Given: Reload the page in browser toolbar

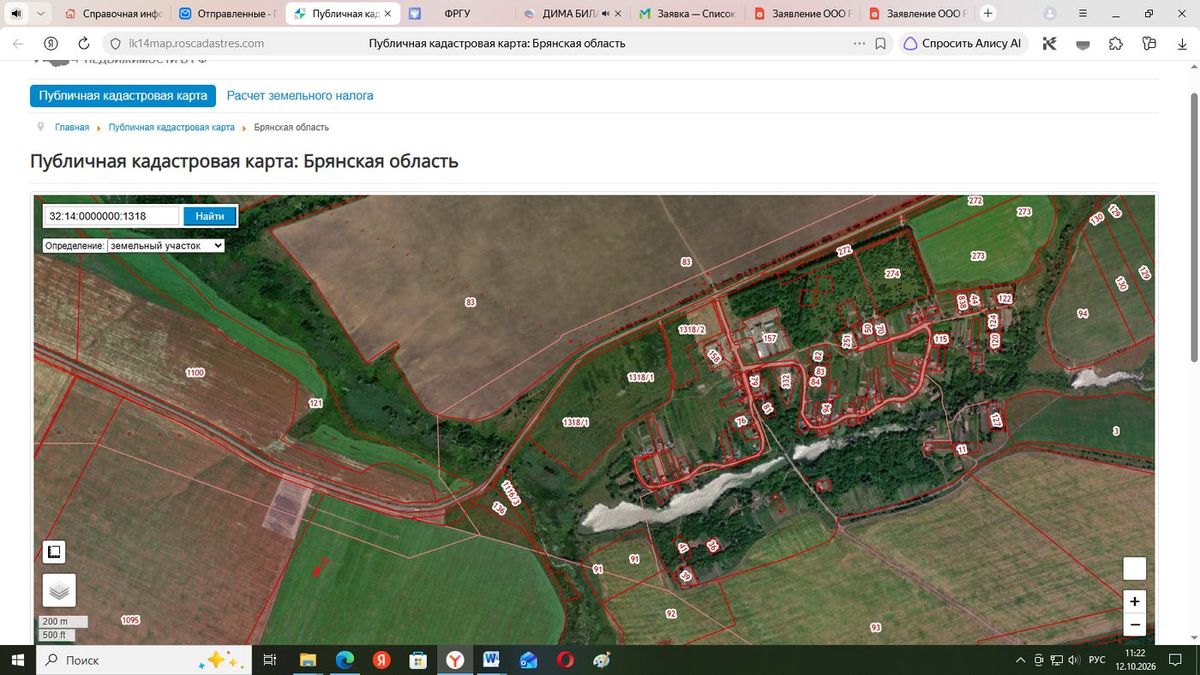Looking at the screenshot, I should 84,44.
